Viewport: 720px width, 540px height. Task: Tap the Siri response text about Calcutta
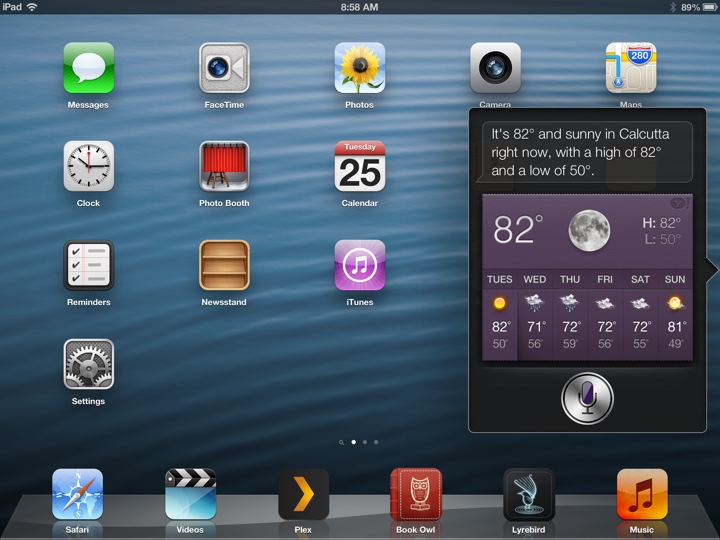pos(580,152)
